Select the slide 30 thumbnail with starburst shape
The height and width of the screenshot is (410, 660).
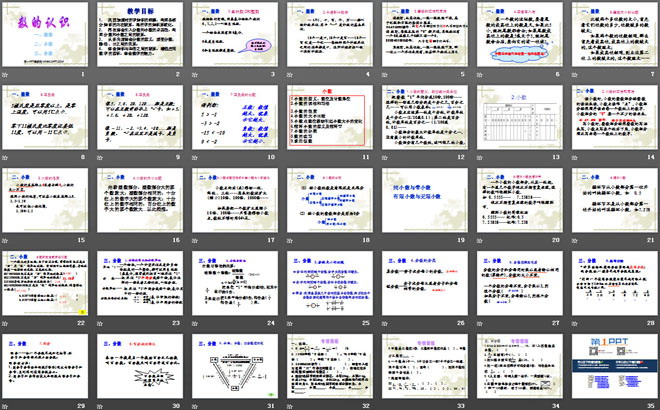point(140,366)
